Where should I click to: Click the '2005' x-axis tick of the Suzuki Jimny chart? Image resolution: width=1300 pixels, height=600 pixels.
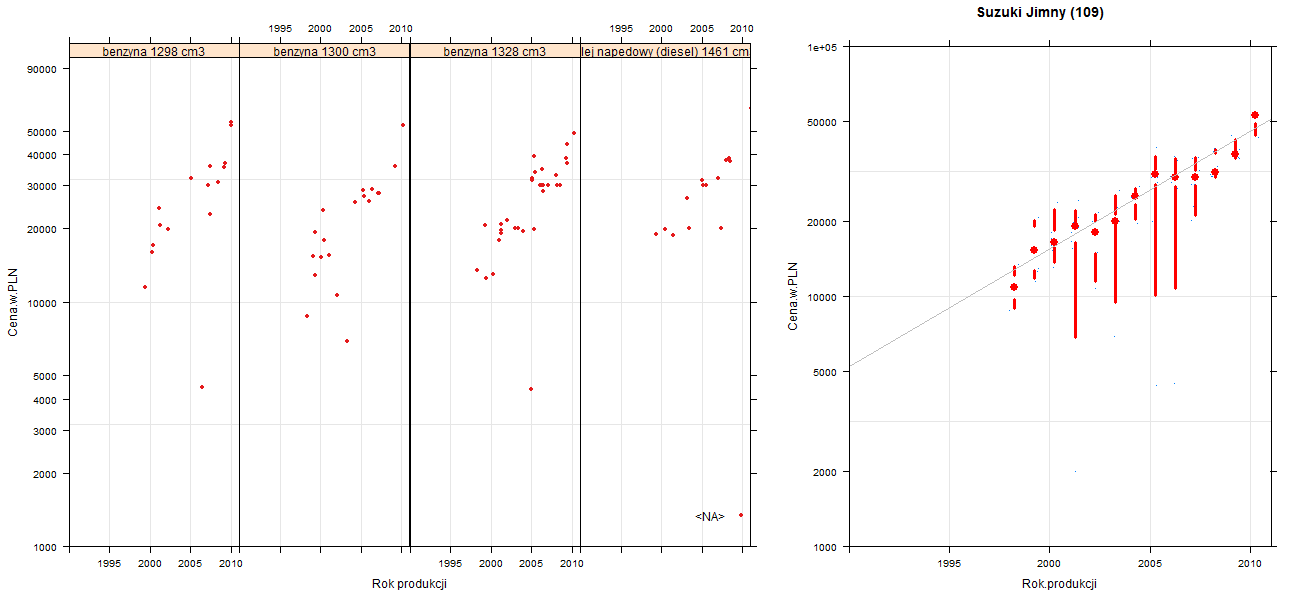(x=1150, y=564)
